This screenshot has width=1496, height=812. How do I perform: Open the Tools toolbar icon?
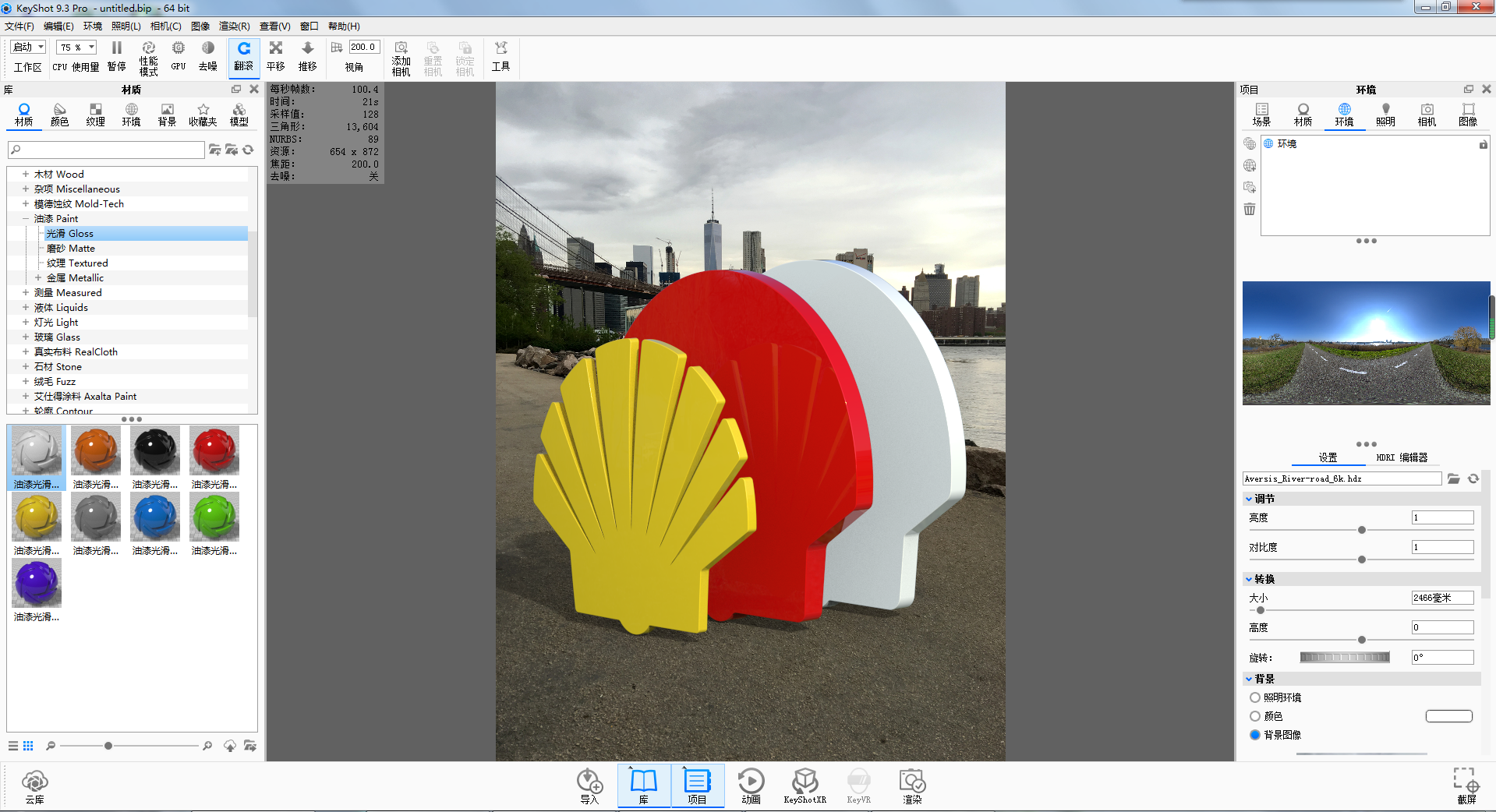(x=500, y=56)
